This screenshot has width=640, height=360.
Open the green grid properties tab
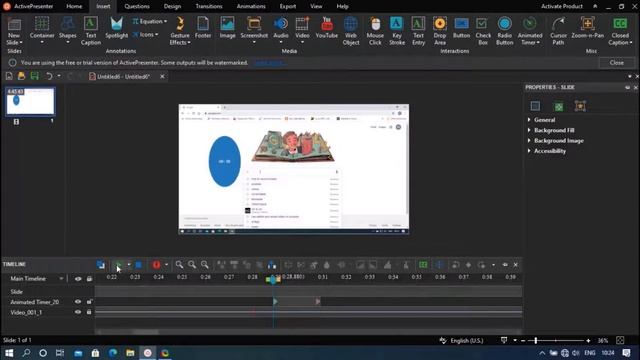tap(558, 107)
